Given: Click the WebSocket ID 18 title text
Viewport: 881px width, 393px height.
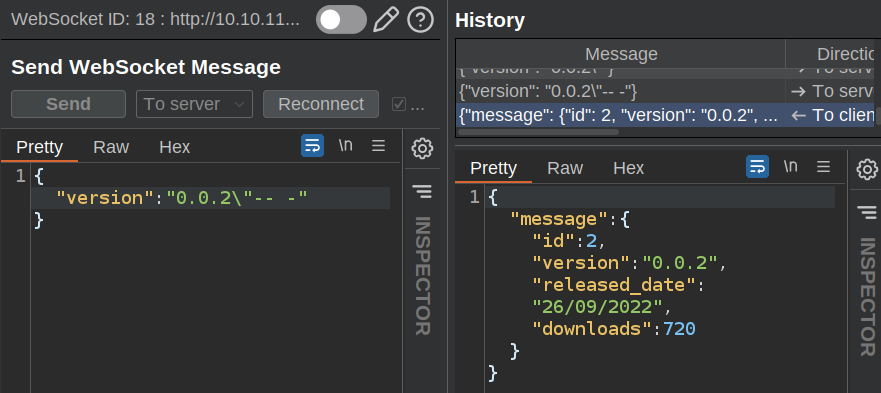Looking at the screenshot, I should (x=156, y=20).
